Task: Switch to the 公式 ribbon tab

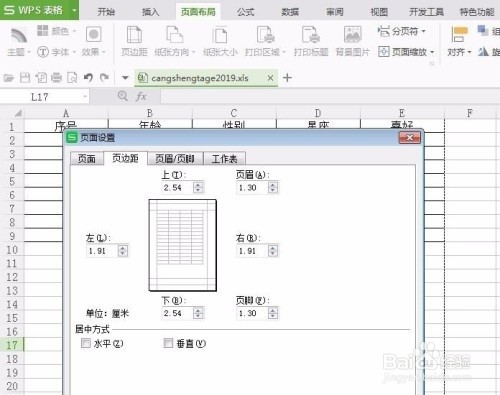Action: tap(246, 12)
